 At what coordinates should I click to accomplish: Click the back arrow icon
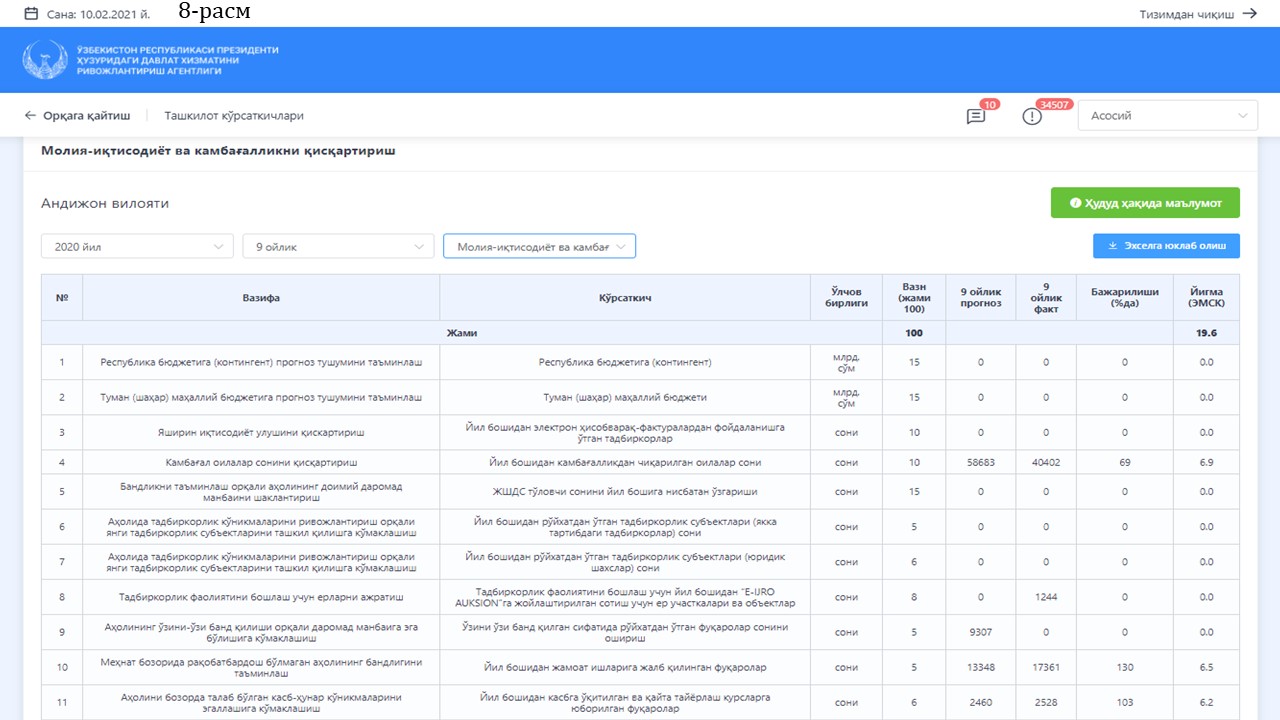(31, 116)
